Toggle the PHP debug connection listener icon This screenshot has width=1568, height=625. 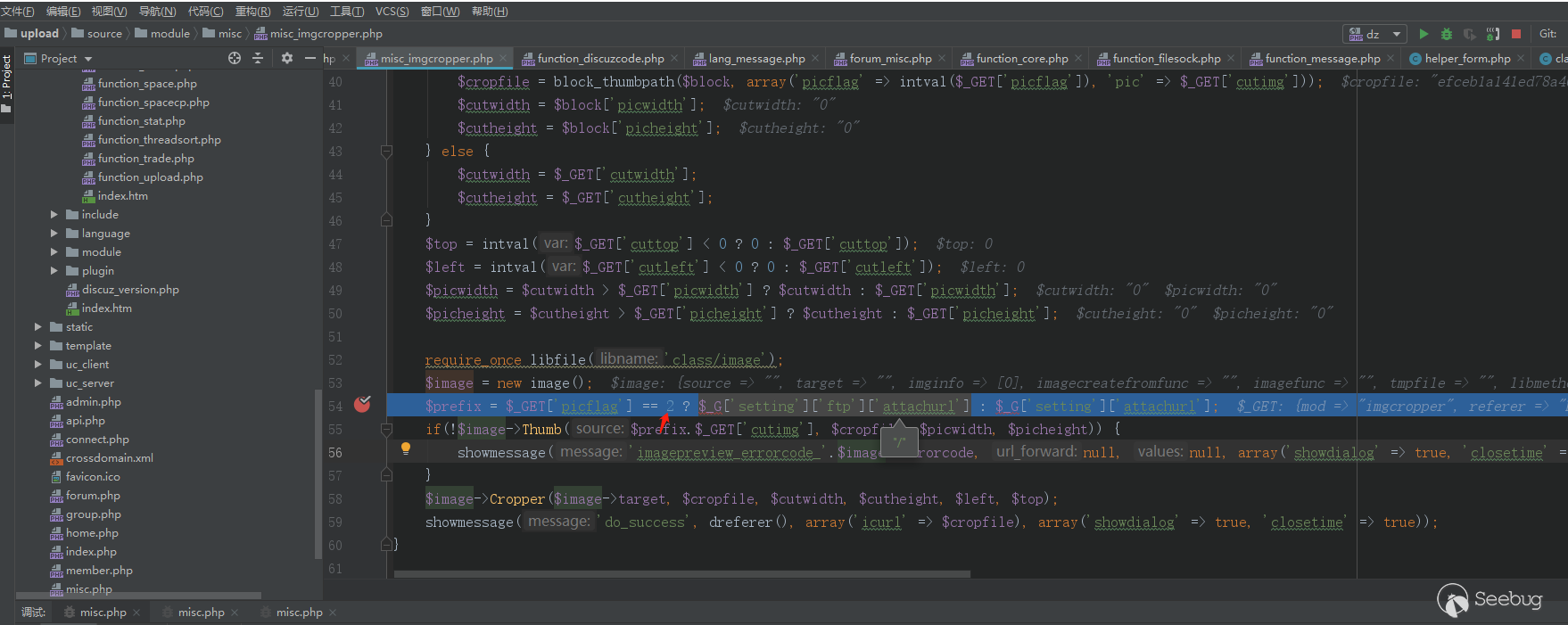tap(1493, 34)
